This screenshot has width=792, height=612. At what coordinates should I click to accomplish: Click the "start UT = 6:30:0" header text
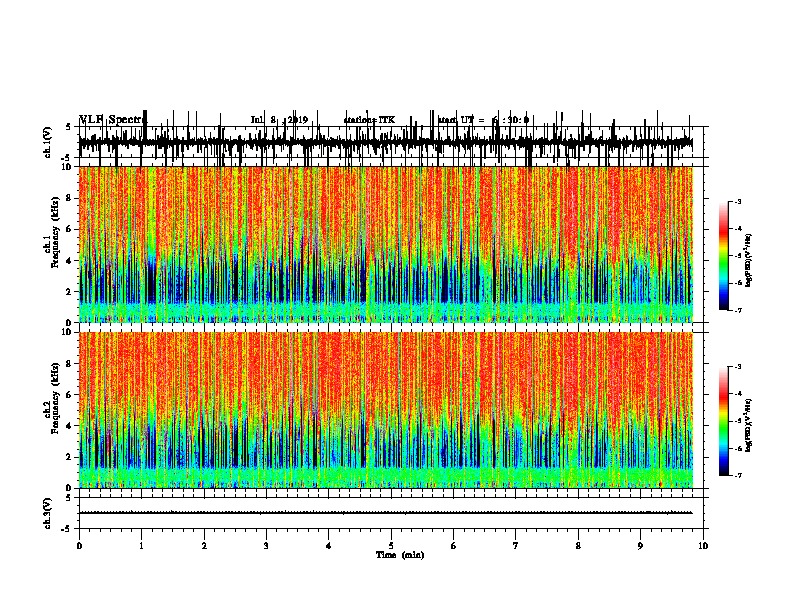pos(483,120)
